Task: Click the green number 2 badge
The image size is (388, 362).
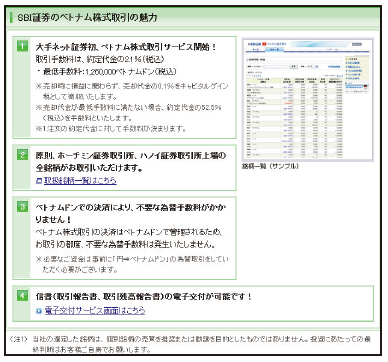Action: tap(22, 154)
